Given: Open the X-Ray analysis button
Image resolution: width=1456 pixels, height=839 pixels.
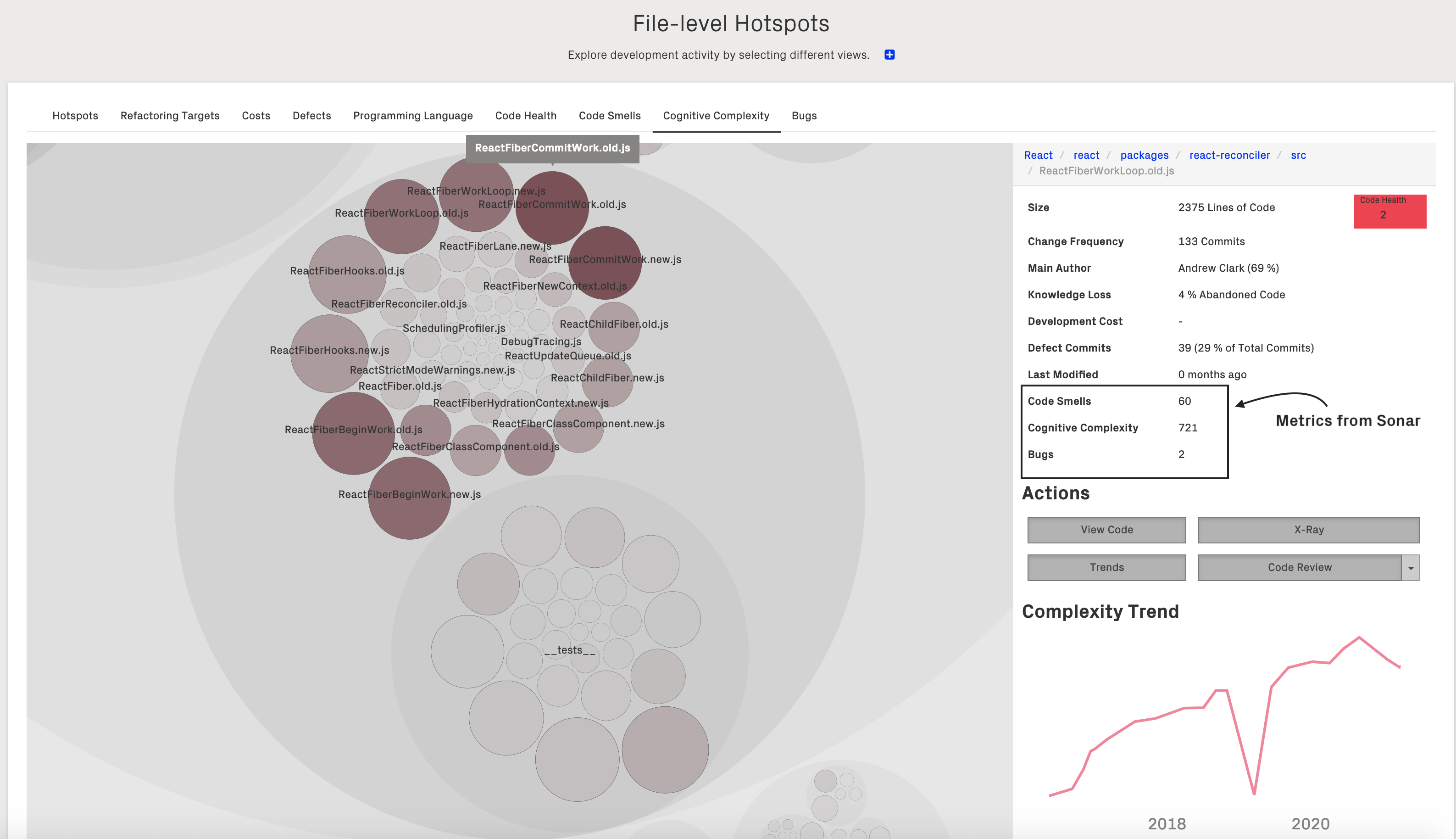Looking at the screenshot, I should click(1309, 530).
